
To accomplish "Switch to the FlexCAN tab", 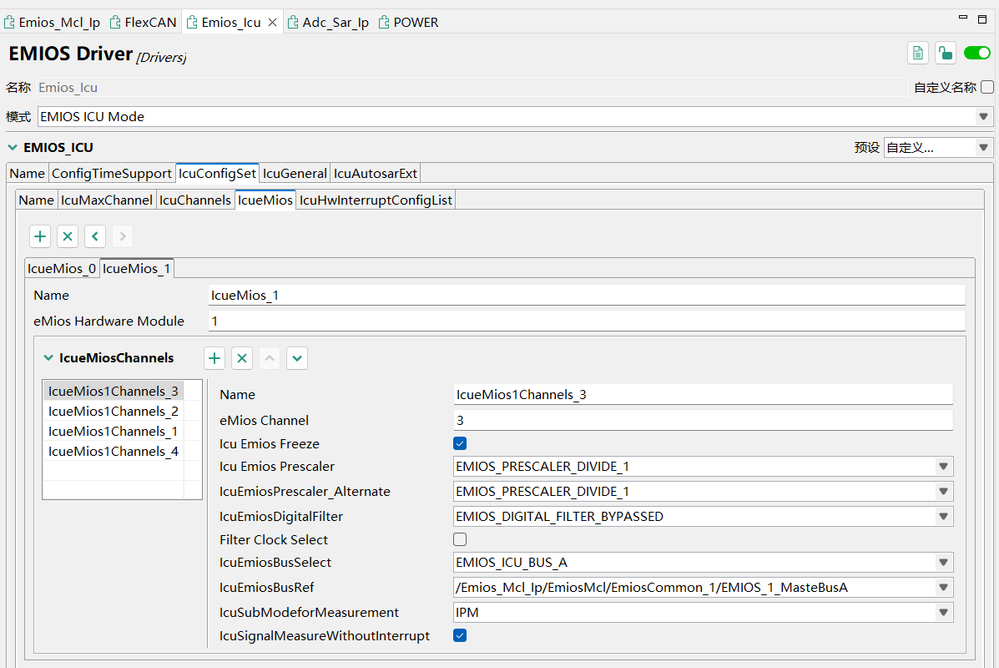I will (142, 21).
